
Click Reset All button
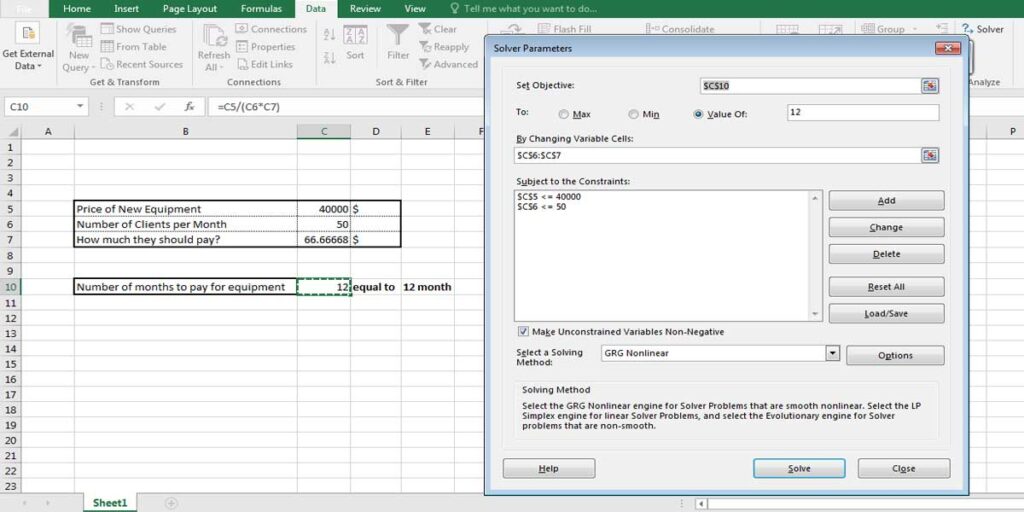click(x=886, y=287)
